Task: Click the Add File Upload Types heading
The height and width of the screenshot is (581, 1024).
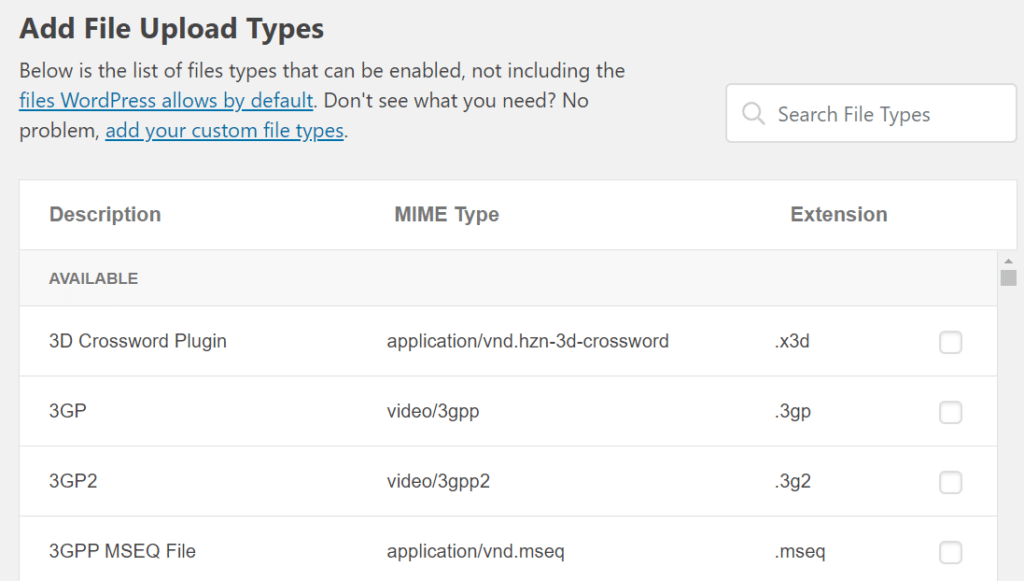Action: [x=170, y=28]
